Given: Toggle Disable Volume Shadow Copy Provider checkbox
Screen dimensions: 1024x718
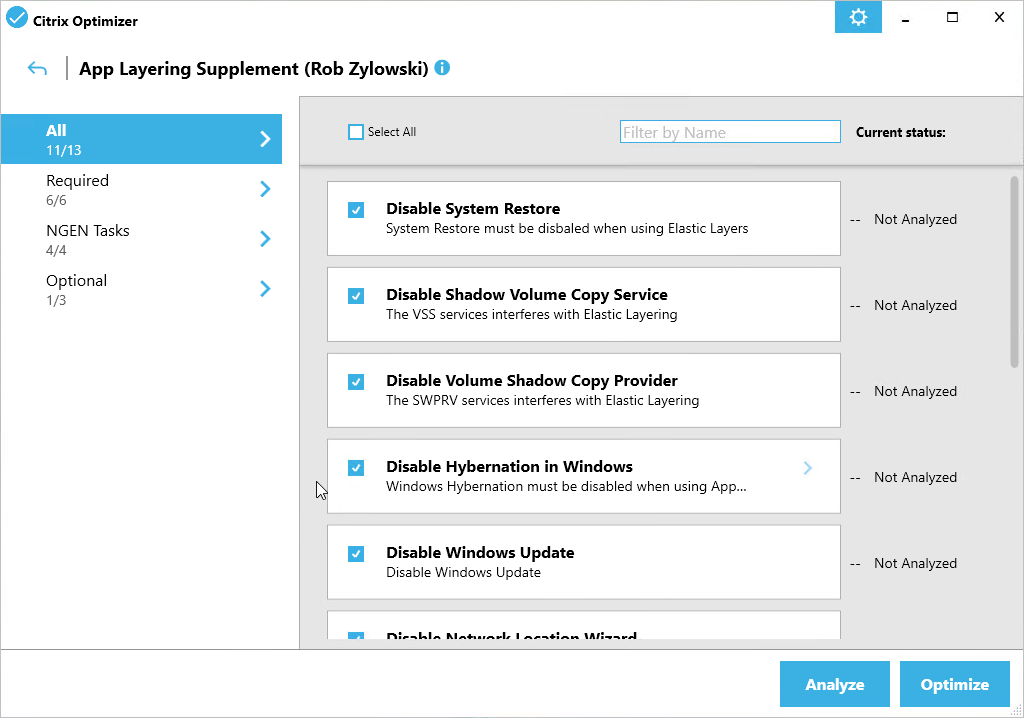Looking at the screenshot, I should point(356,382).
